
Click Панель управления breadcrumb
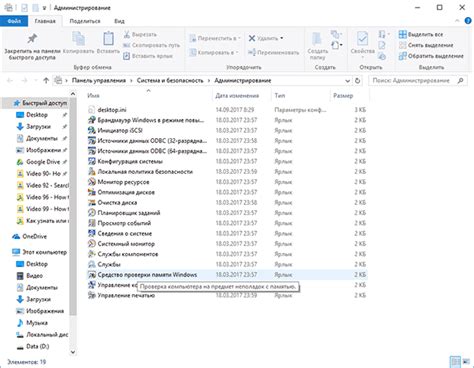click(x=99, y=80)
